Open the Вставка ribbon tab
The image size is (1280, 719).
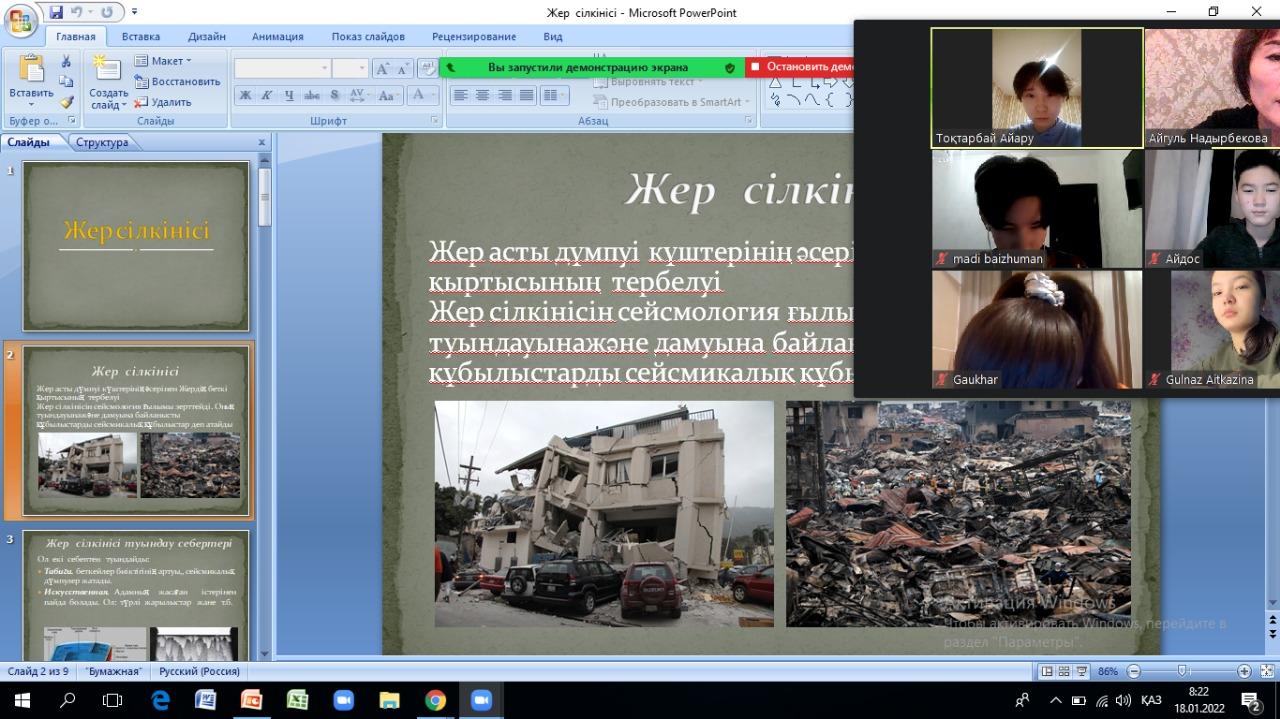click(x=140, y=37)
